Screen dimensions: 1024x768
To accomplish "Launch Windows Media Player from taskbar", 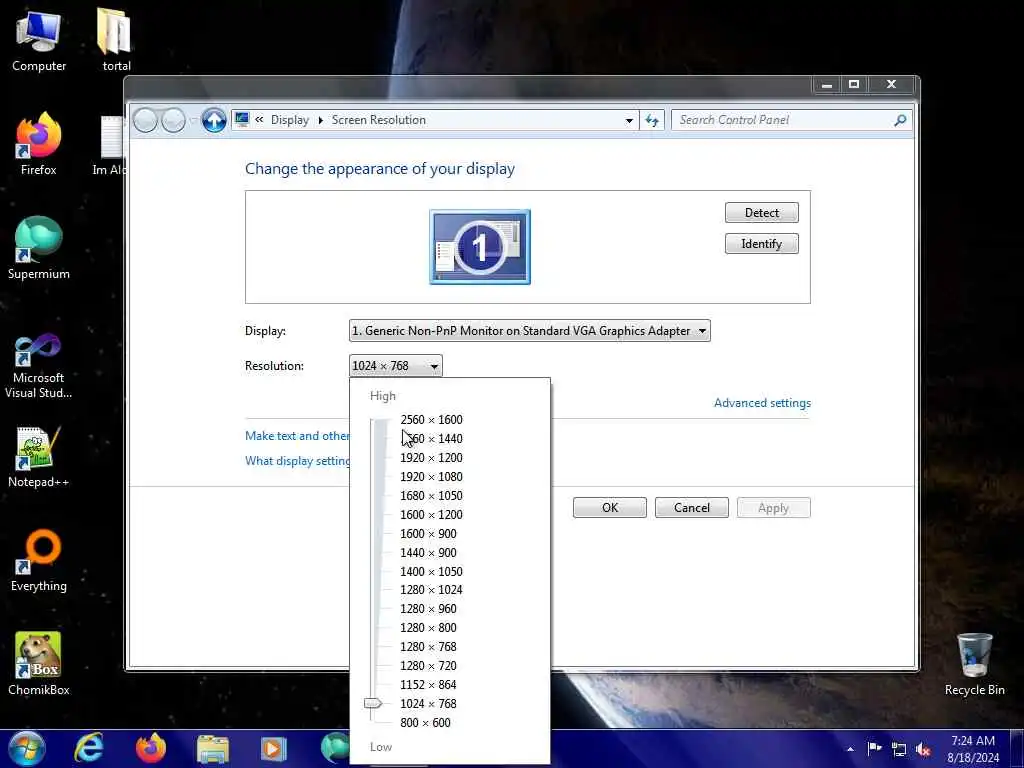I will point(274,749).
